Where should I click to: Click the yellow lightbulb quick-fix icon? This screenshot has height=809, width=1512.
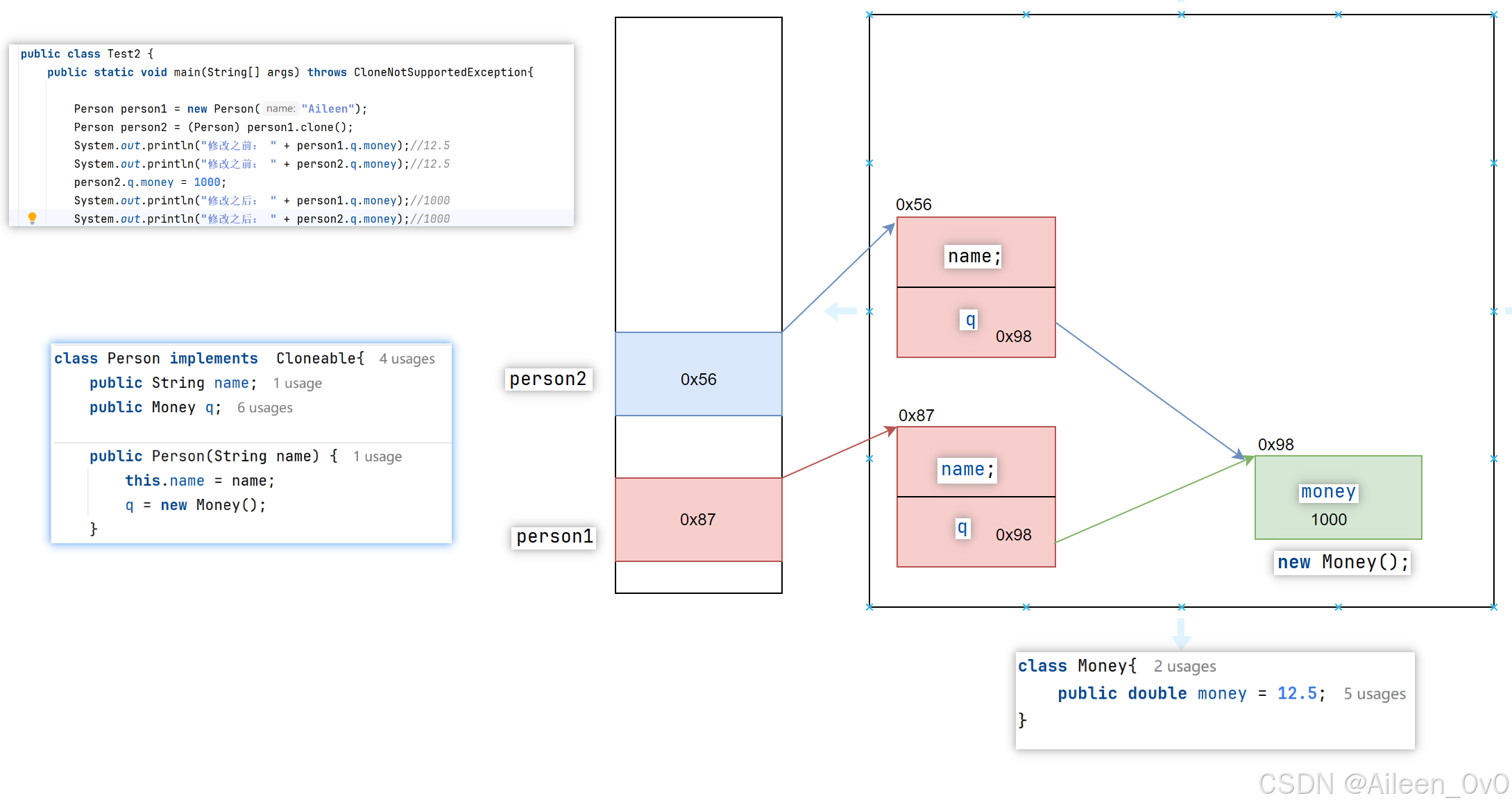click(x=32, y=218)
